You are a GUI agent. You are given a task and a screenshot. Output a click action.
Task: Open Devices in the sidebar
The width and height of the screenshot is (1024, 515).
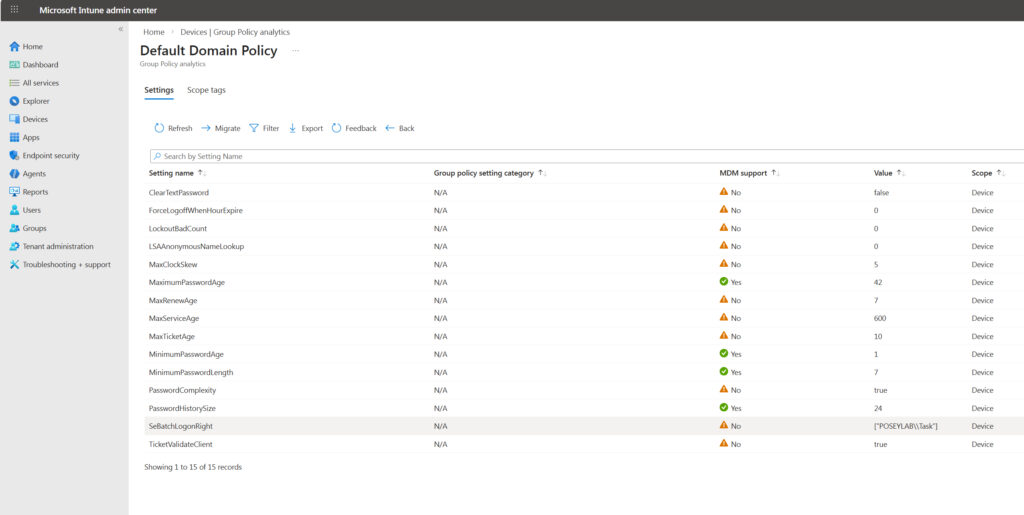click(x=29, y=119)
